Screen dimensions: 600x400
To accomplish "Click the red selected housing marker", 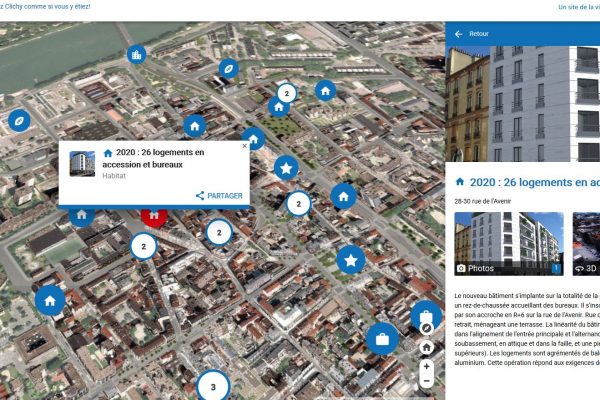I will [x=152, y=214].
